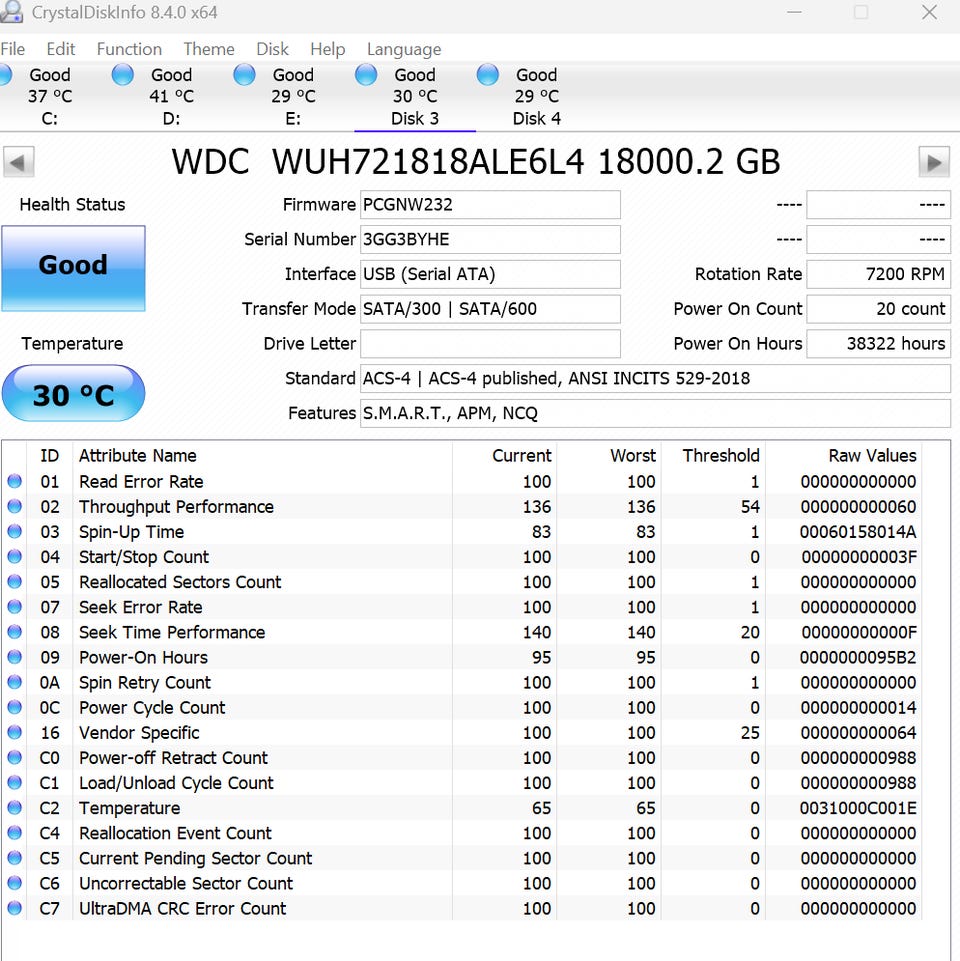Image resolution: width=960 pixels, height=961 pixels.
Task: Click the status dot for Load/Unload Cycle Count
Action: (x=15, y=783)
